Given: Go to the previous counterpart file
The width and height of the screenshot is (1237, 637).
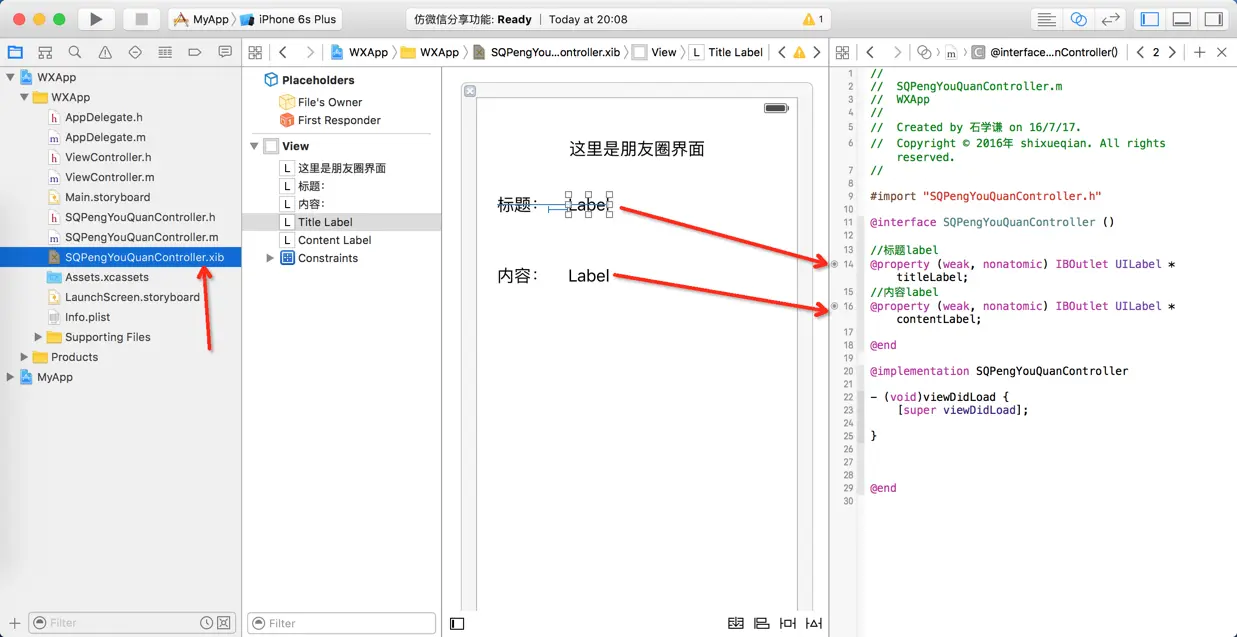Looking at the screenshot, I should tap(1140, 53).
